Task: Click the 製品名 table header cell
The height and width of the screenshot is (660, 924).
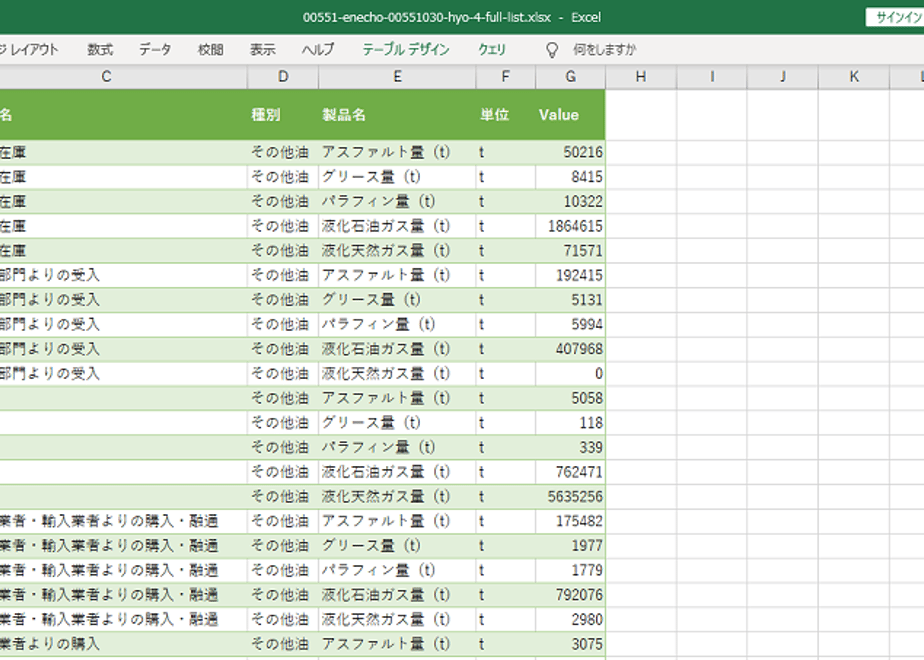Action: coord(397,114)
